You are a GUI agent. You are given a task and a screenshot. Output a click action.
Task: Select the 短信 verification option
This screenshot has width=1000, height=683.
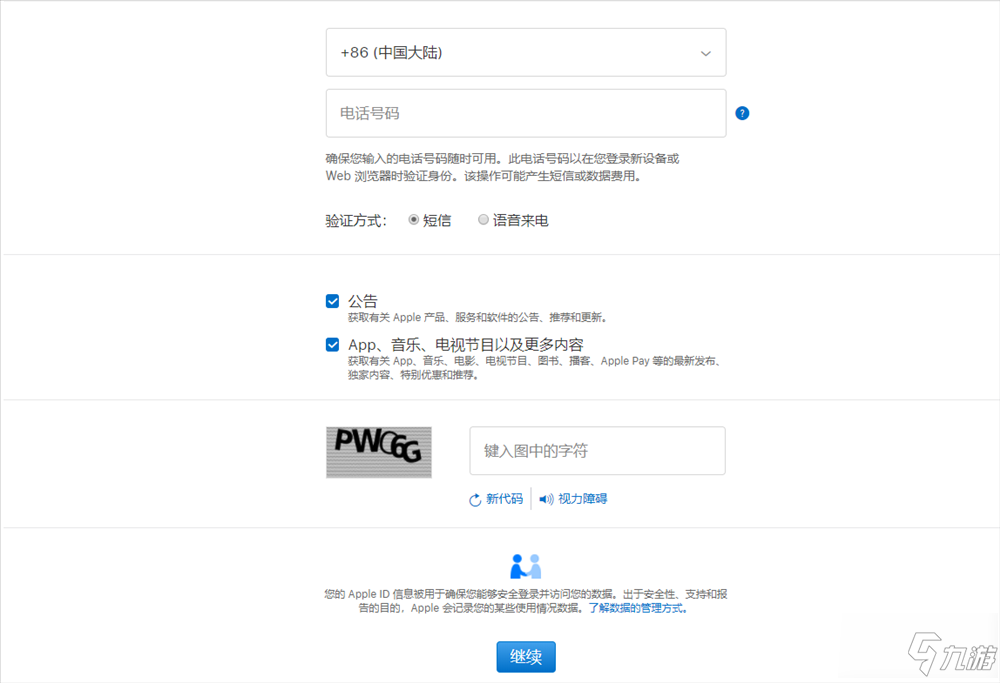tap(414, 219)
